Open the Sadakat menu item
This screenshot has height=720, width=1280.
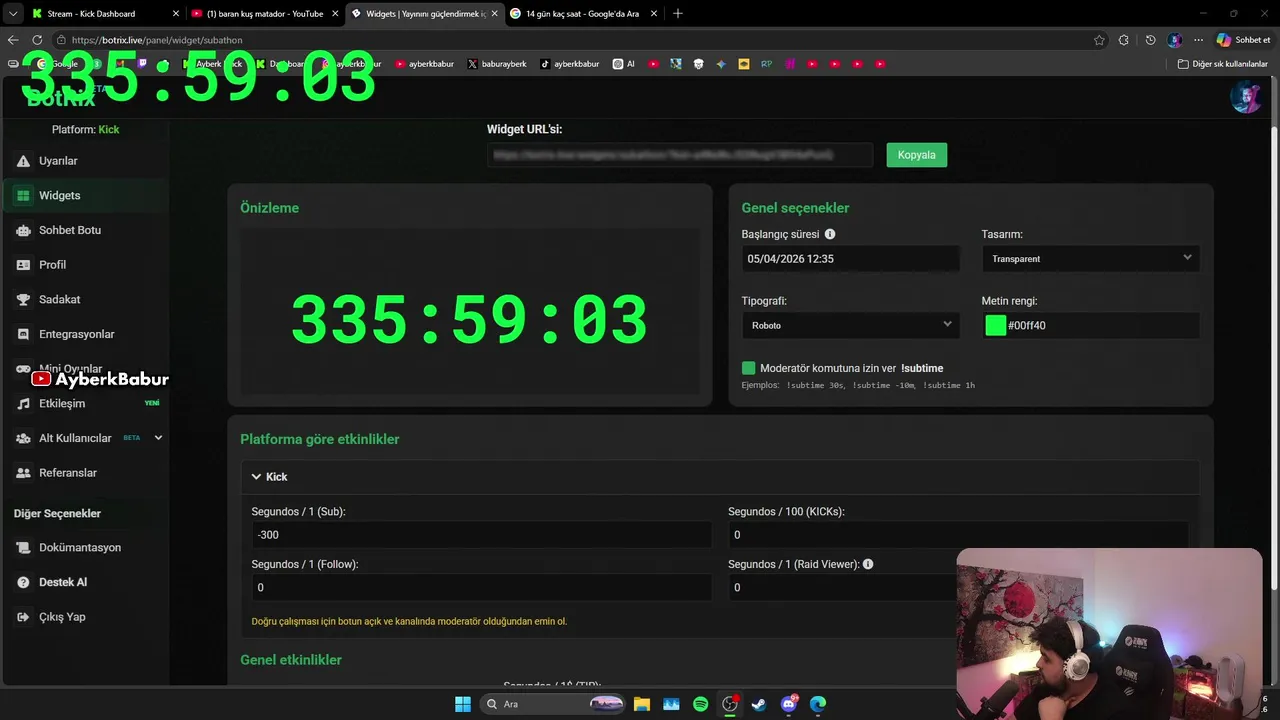pyautogui.click(x=85, y=300)
